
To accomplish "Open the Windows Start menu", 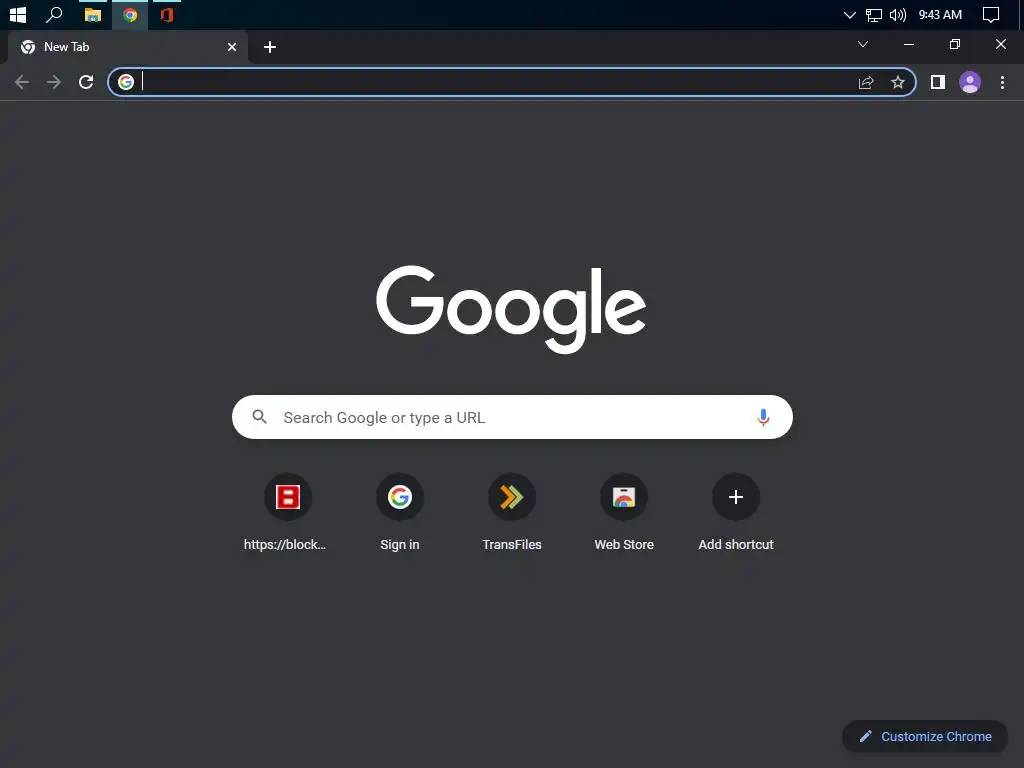I will point(18,14).
